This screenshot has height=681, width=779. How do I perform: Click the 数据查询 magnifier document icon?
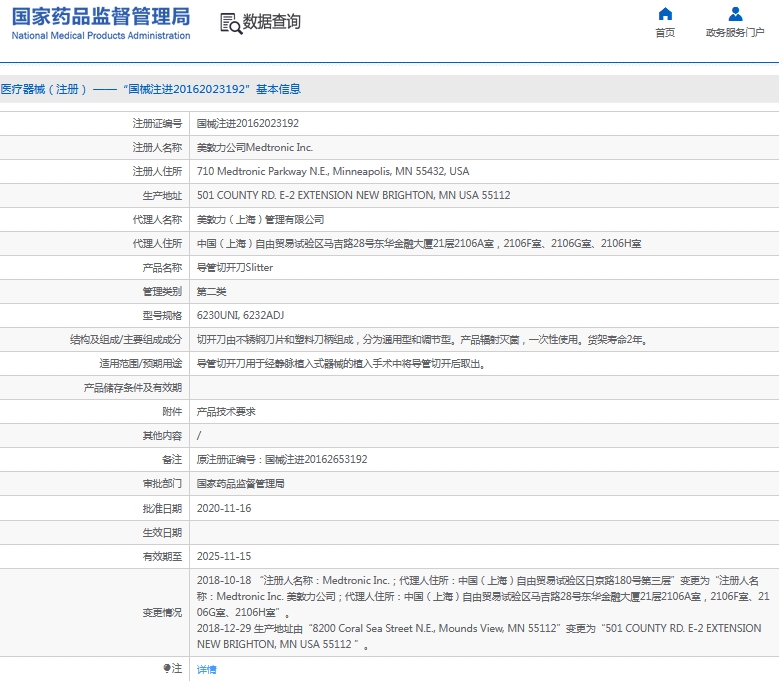pyautogui.click(x=231, y=23)
